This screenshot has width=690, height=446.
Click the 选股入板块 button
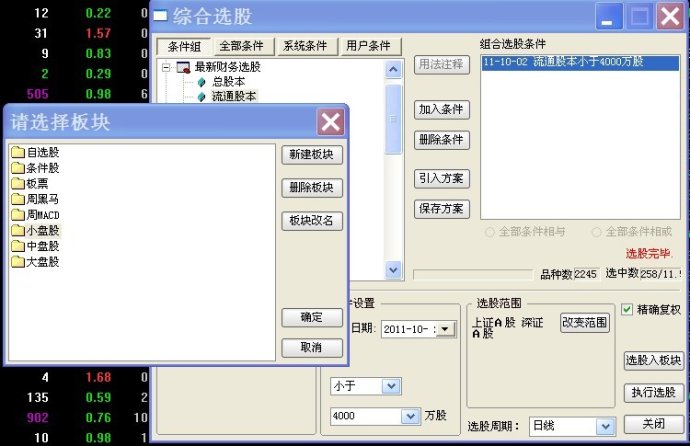[653, 361]
